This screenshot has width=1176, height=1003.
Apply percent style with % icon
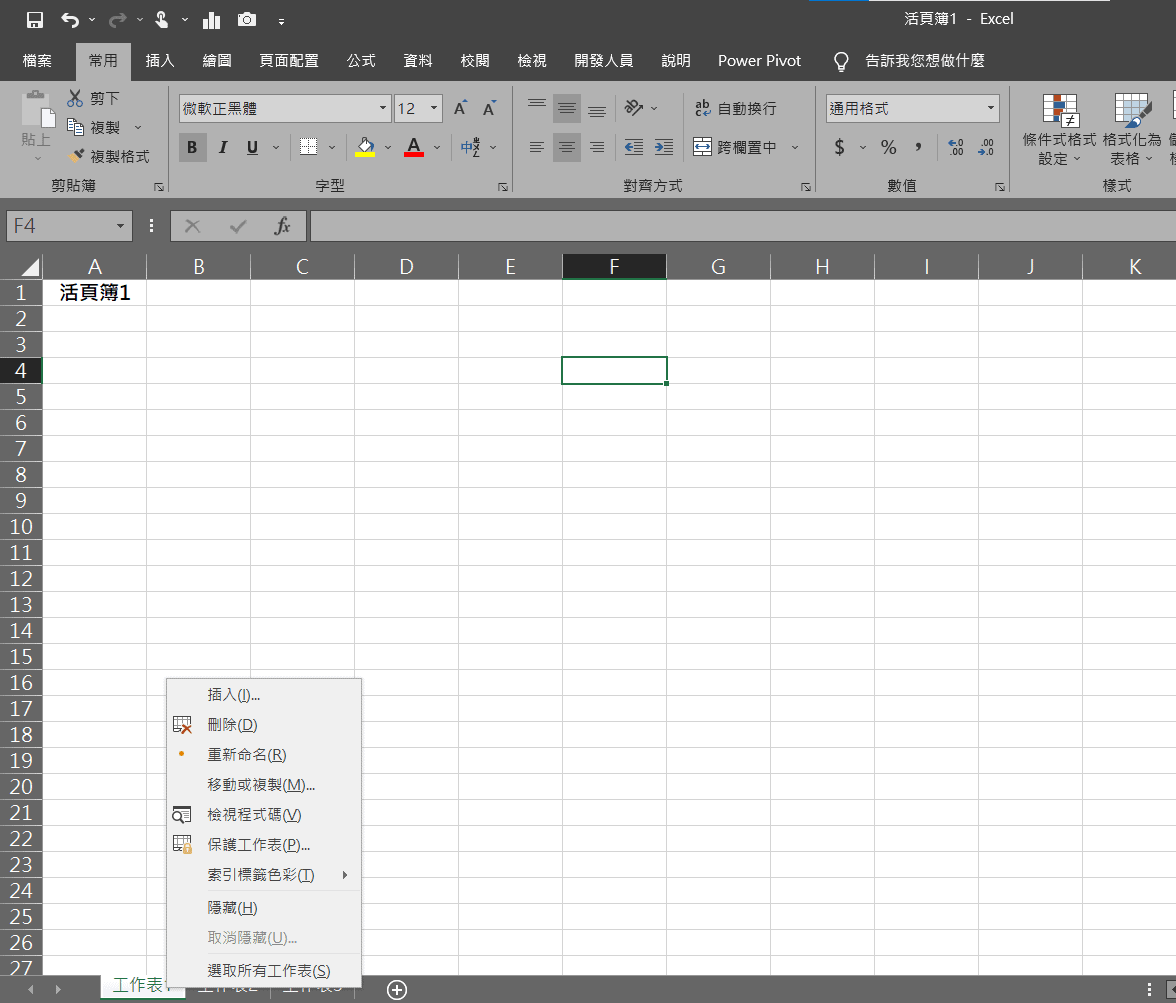(889, 147)
